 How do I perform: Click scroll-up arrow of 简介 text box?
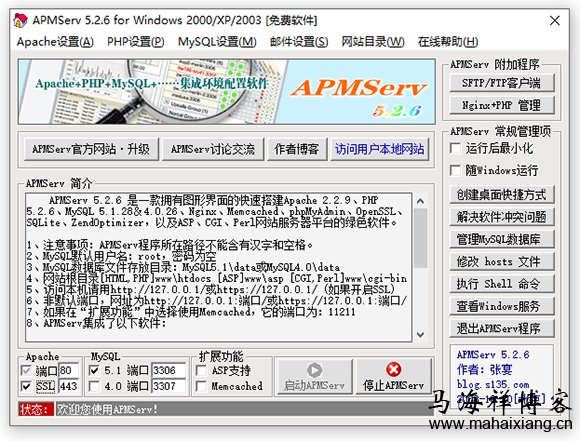click(x=420, y=201)
